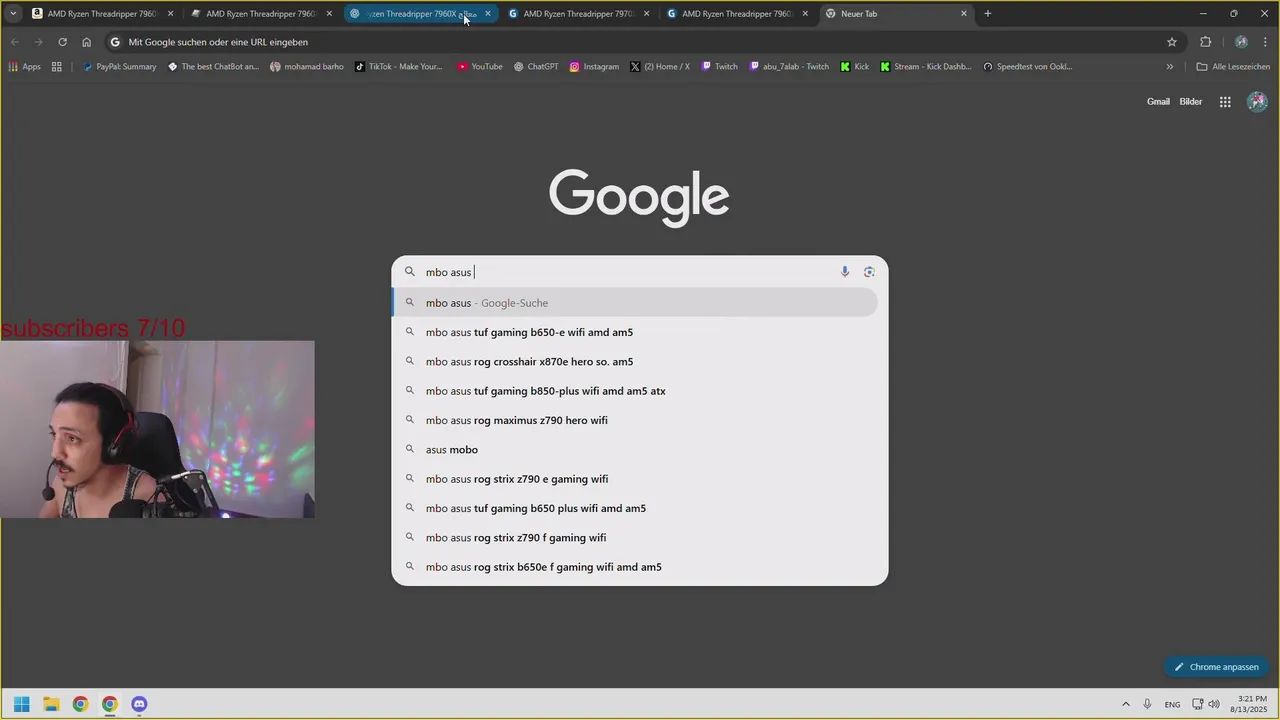Close the Threadripper 7970 tab
This screenshot has height=720, width=1280.
[646, 14]
